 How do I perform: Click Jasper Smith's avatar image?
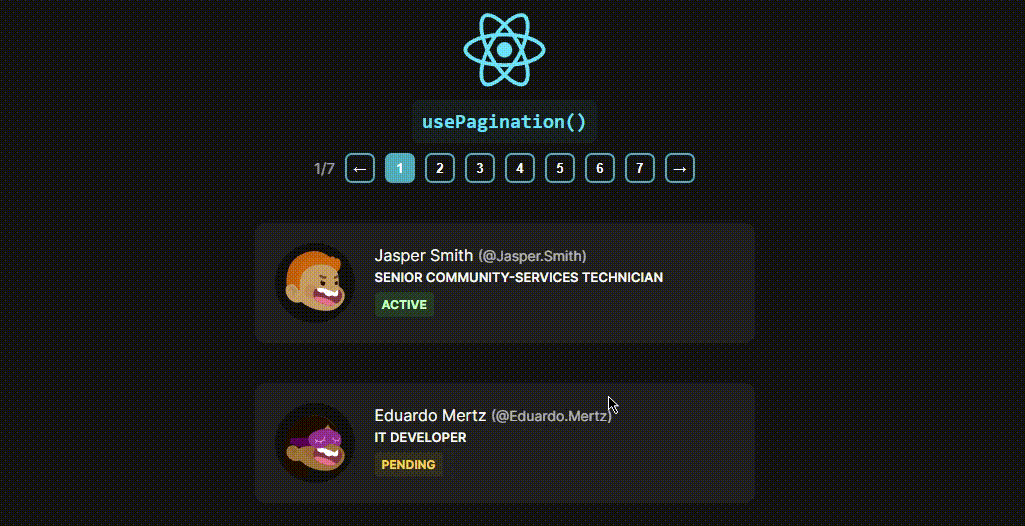tap(315, 283)
